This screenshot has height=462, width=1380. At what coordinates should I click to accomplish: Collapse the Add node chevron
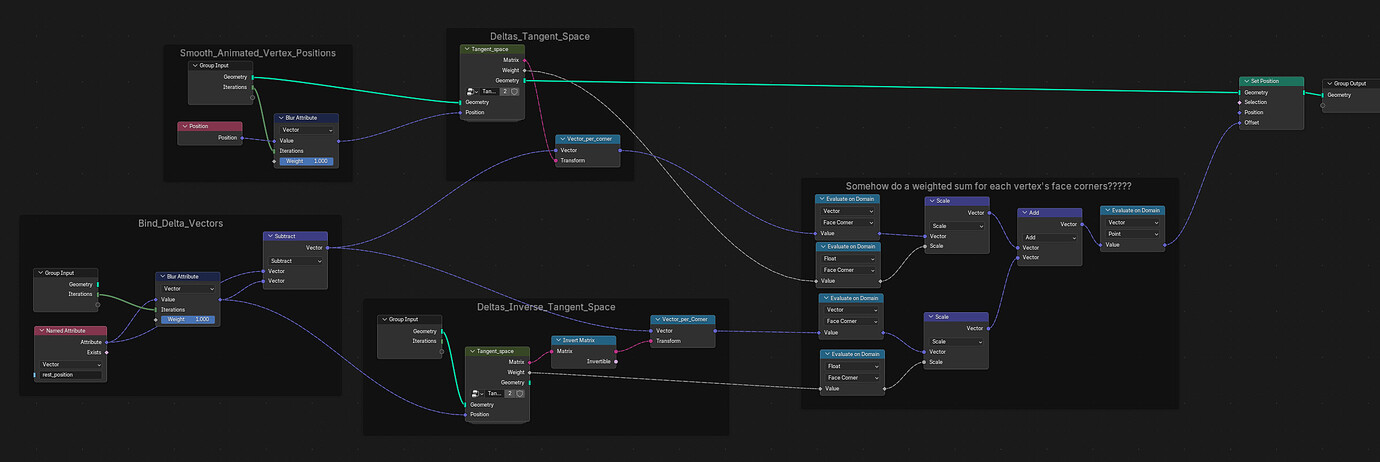tap(1024, 213)
